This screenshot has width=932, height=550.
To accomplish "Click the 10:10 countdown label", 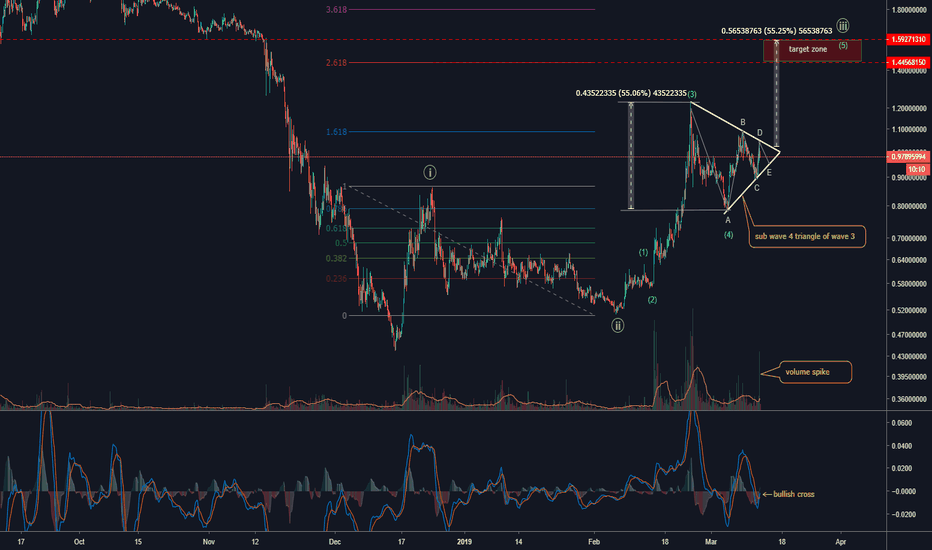I will coord(917,169).
